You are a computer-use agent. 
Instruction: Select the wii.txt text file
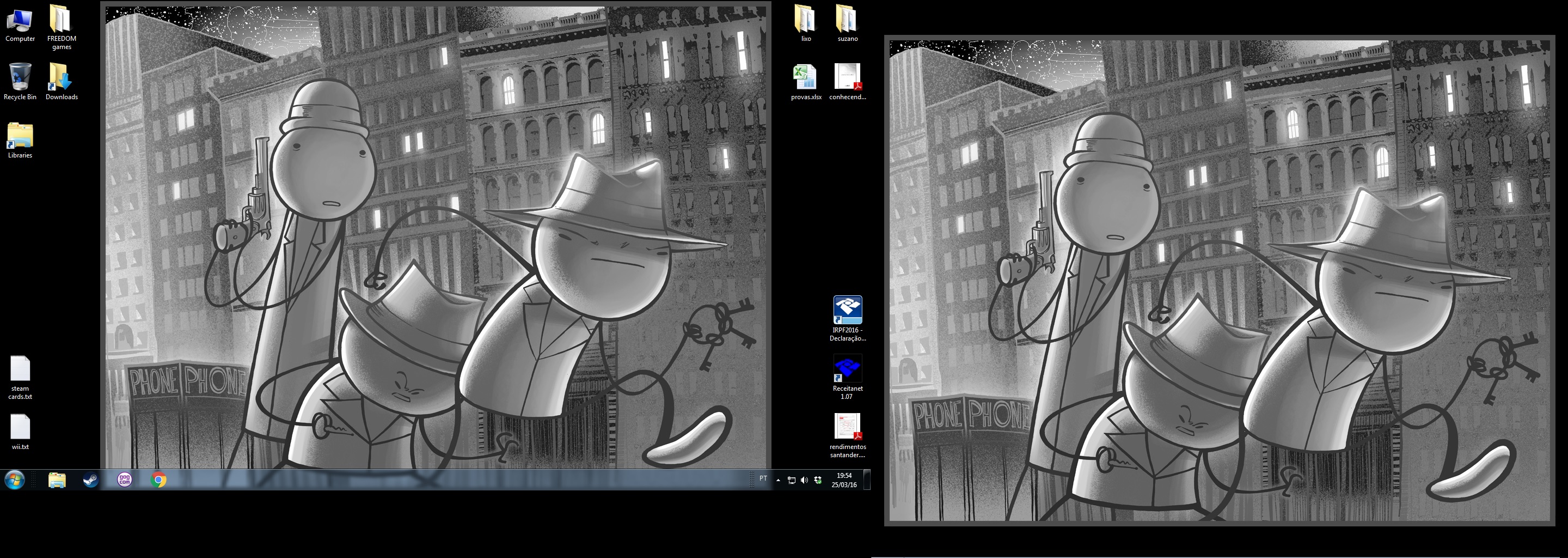click(20, 432)
